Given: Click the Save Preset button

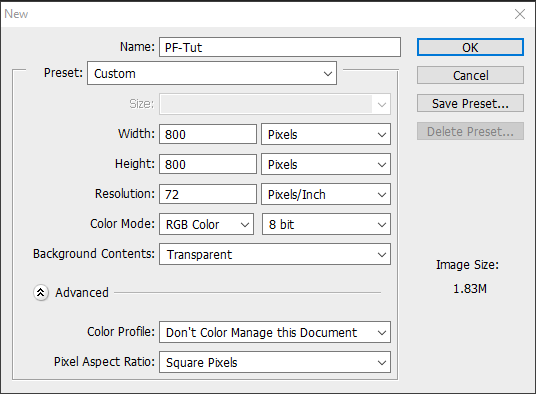Looking at the screenshot, I should (470, 103).
